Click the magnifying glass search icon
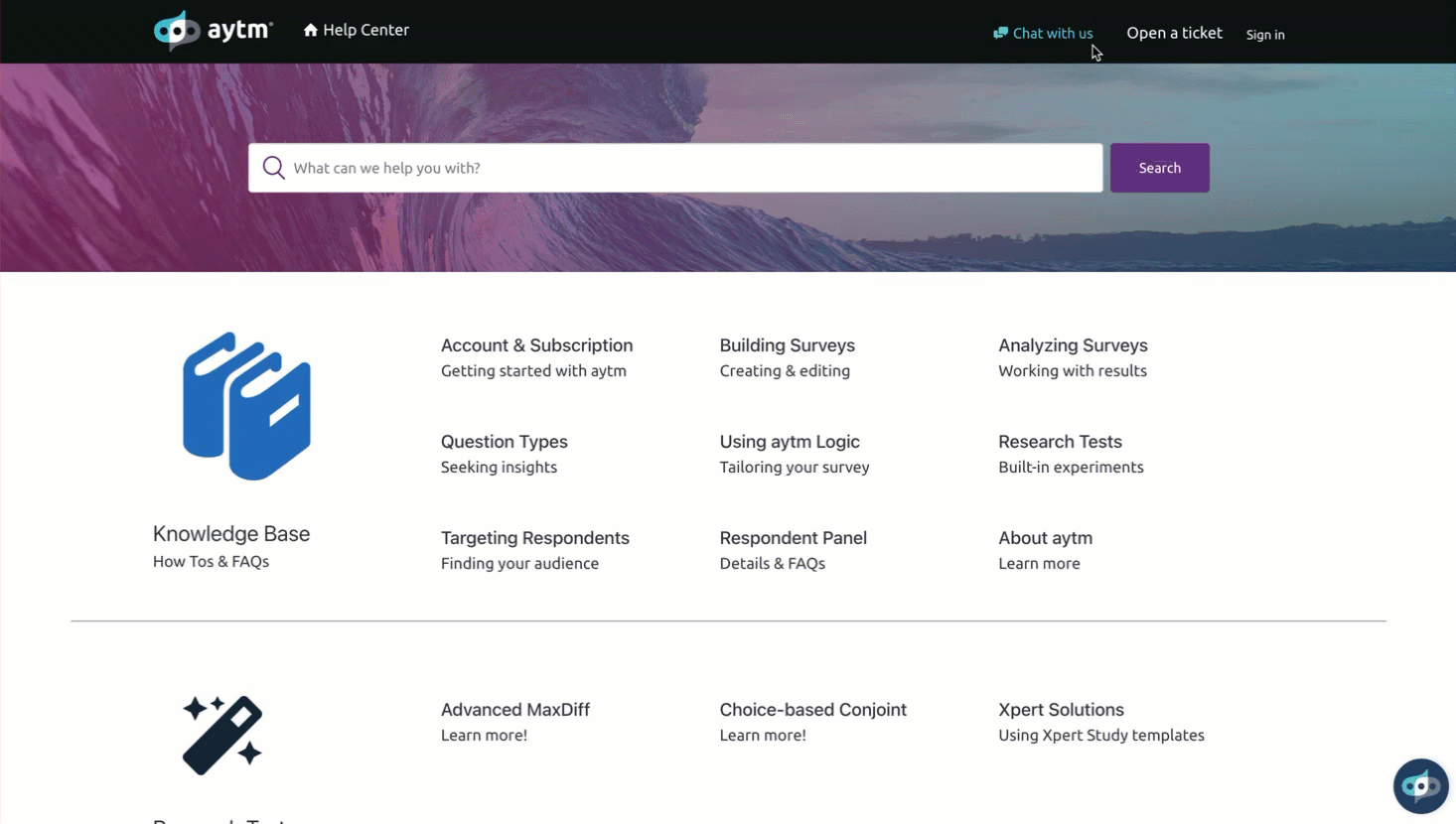The height and width of the screenshot is (824, 1456). pos(274,168)
